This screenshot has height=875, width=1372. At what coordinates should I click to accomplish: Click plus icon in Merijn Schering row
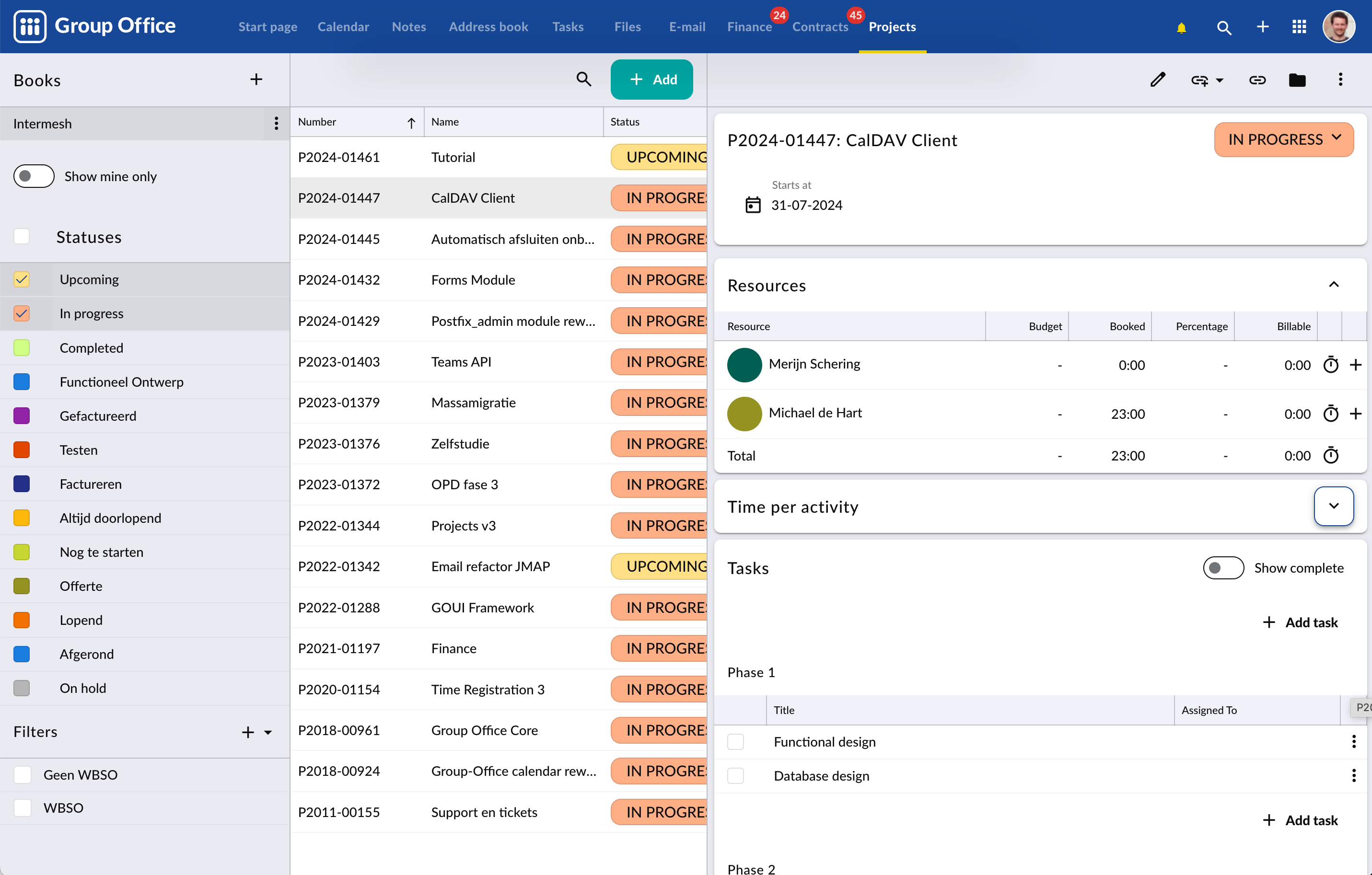pyautogui.click(x=1356, y=365)
